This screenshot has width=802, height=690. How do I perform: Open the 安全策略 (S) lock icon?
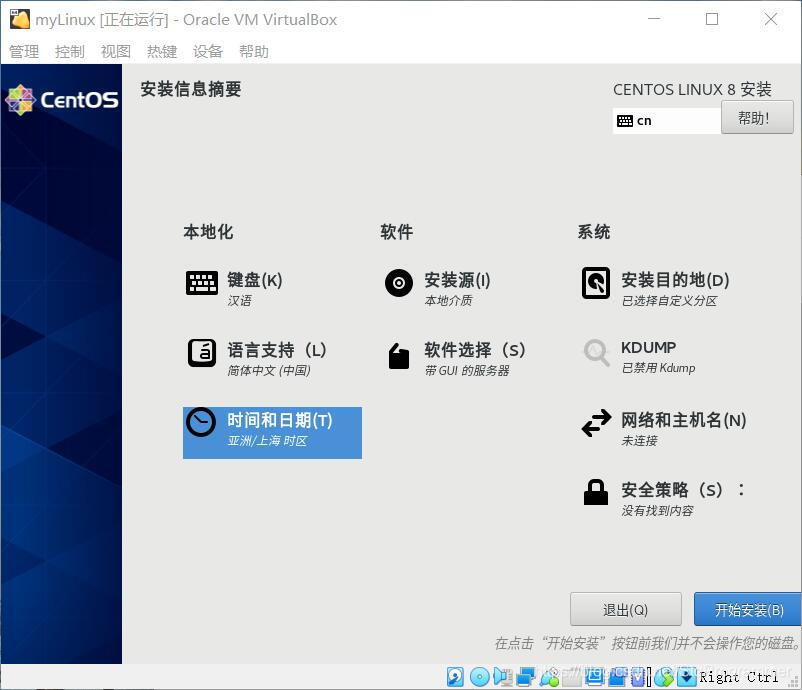596,492
